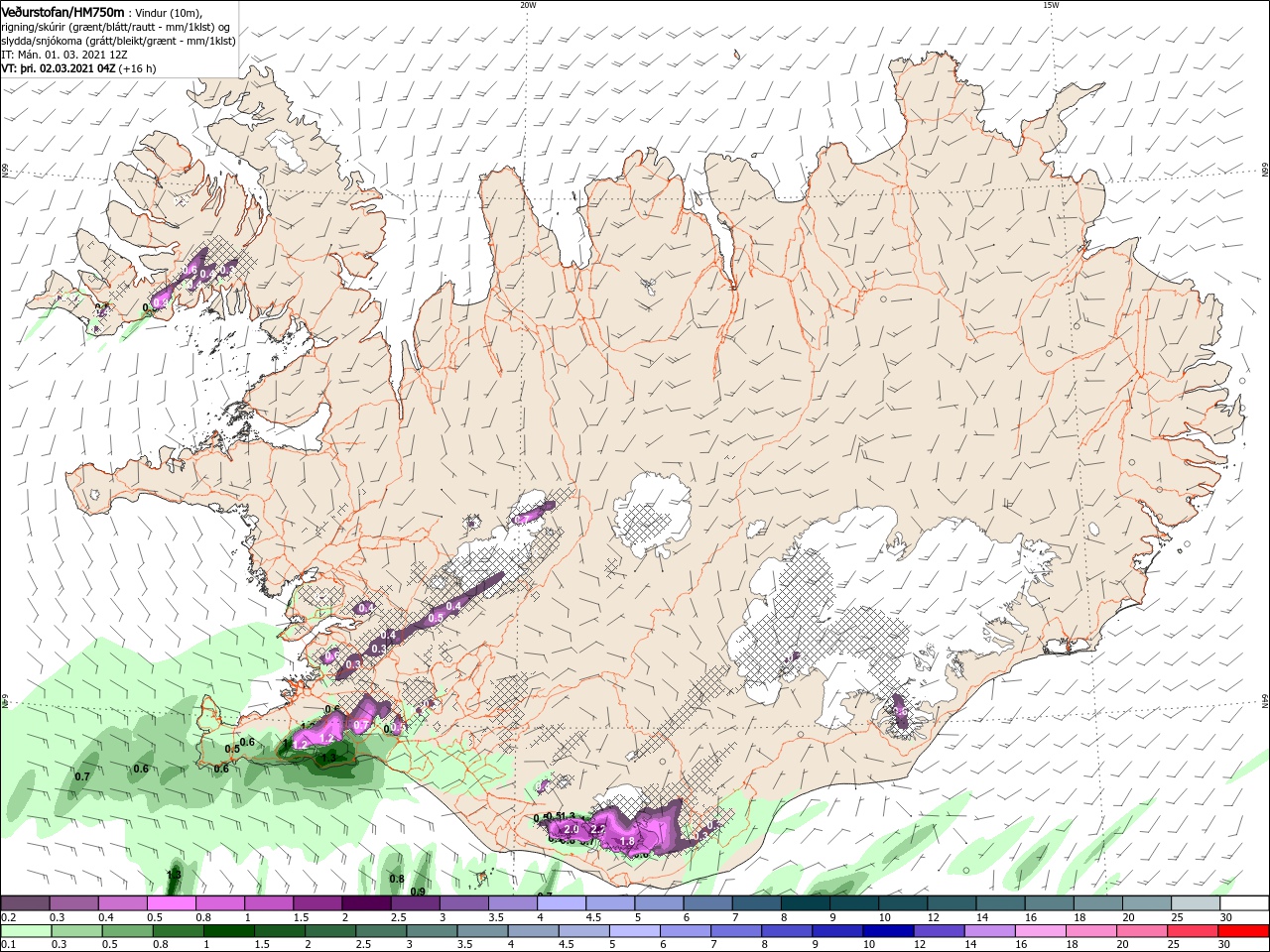
Task: Click the 20W longitude label
Action: [528, 5]
